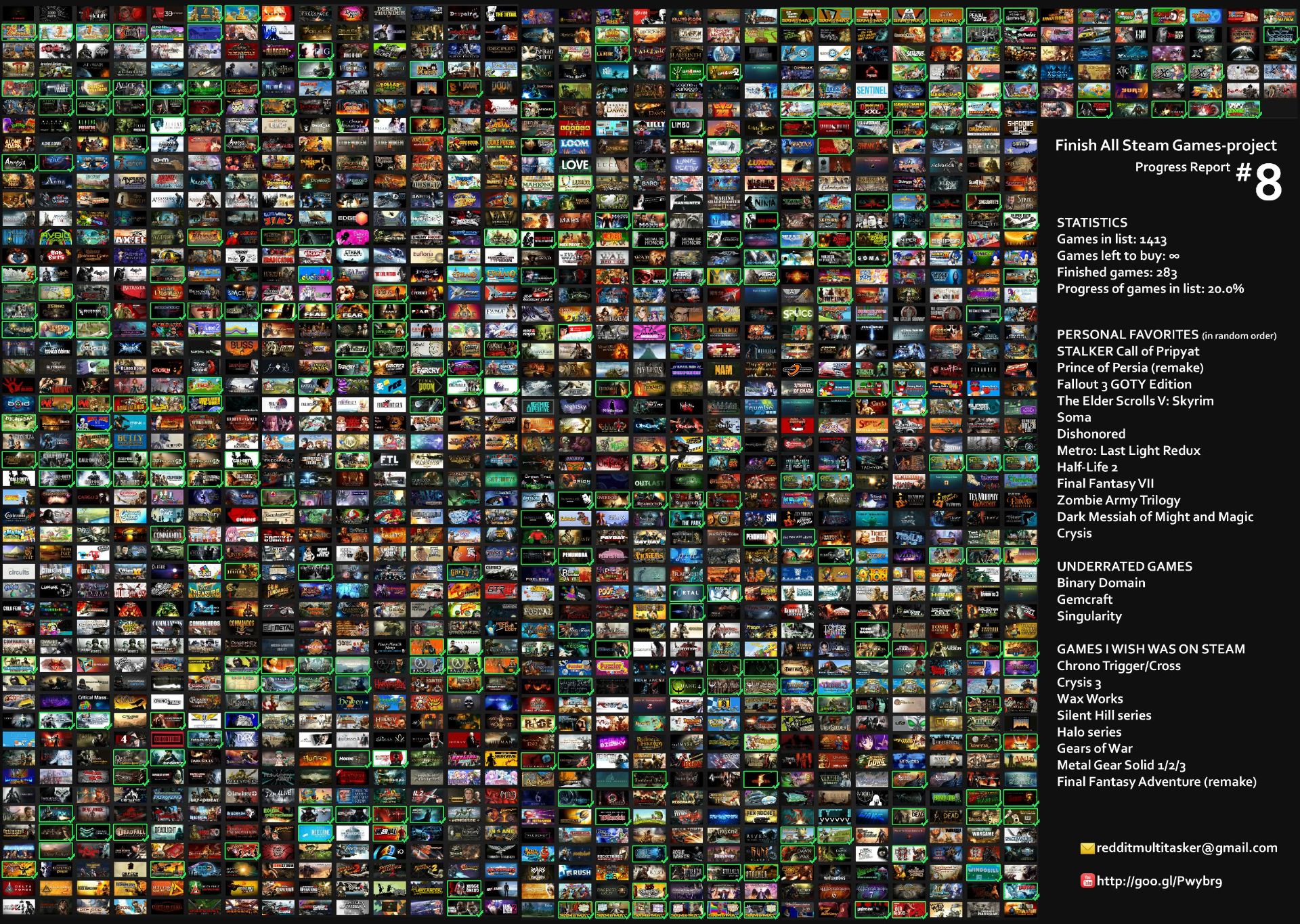
Task: Click 'Dark Messiah of Might and Magic'
Action: coord(1155,516)
